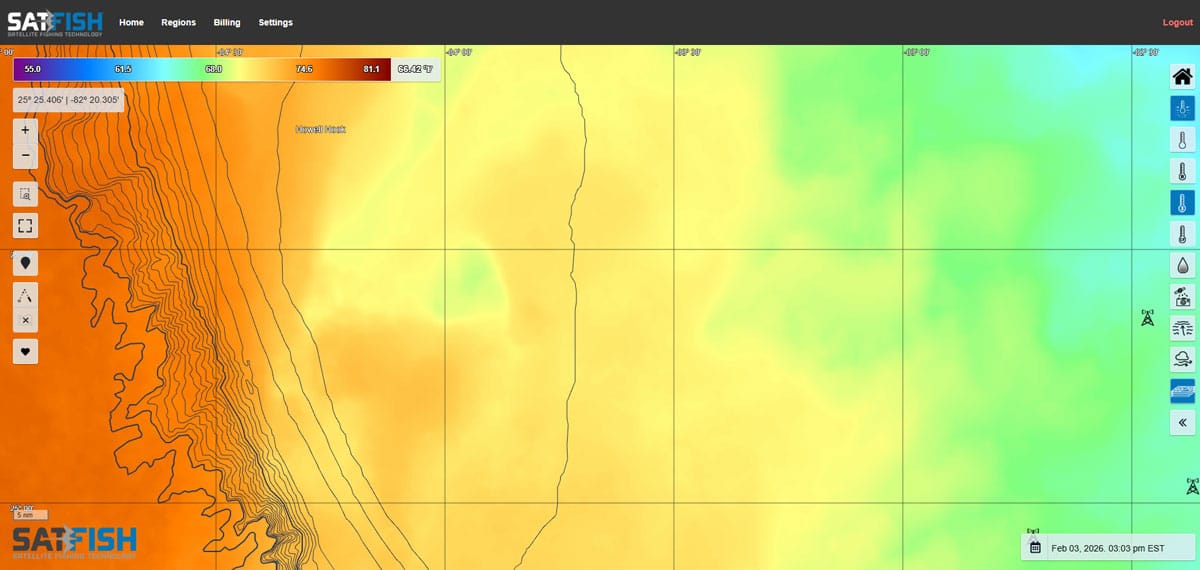
Task: Toggle the water droplet layer
Action: pyautogui.click(x=1182, y=265)
